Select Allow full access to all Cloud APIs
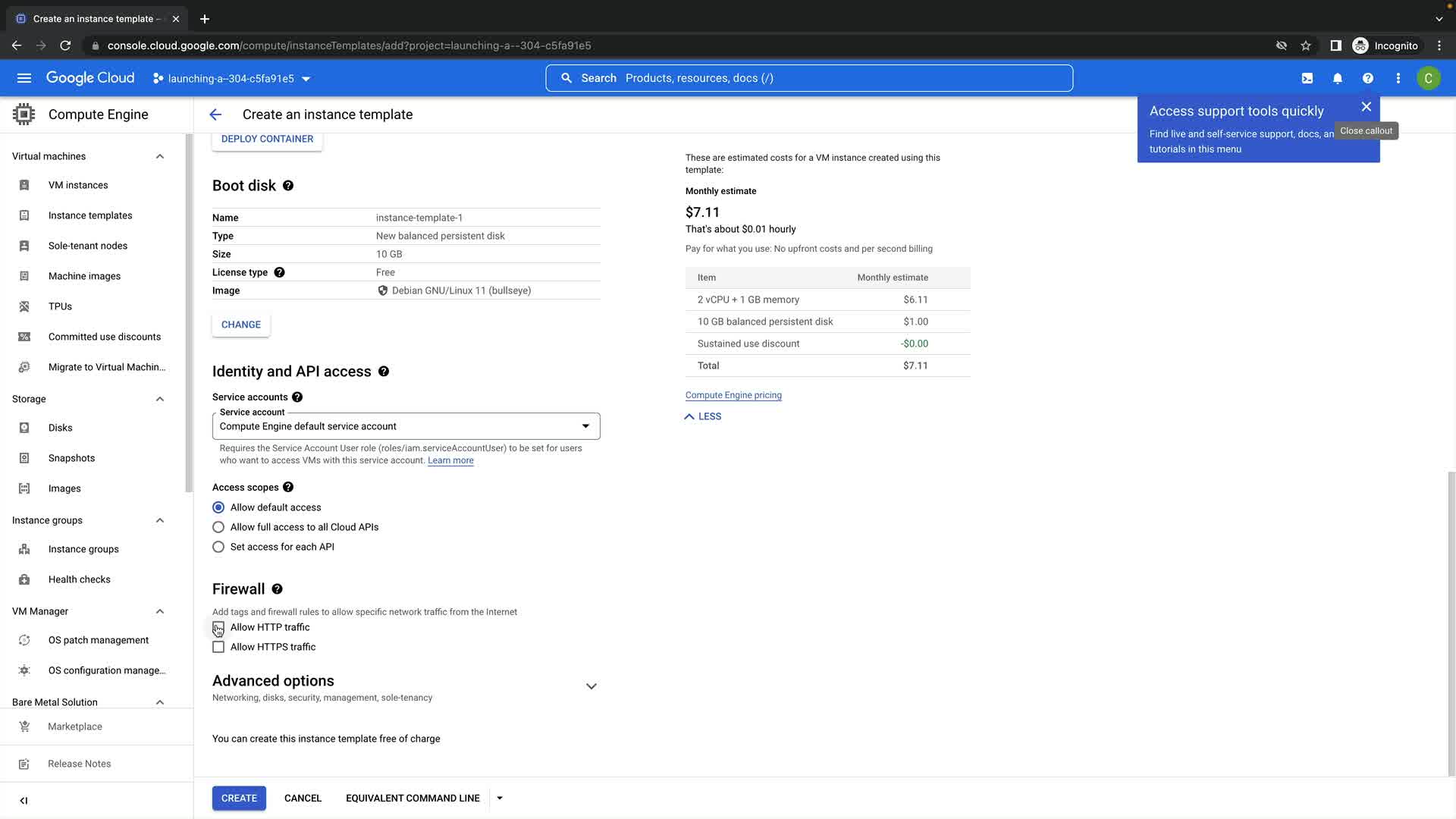 click(x=218, y=527)
